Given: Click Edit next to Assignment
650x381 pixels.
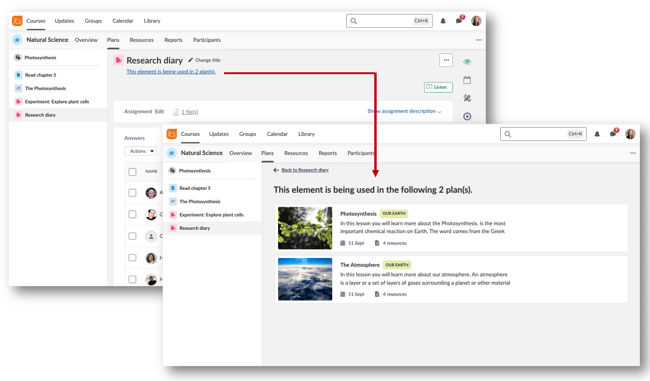Looking at the screenshot, I should click(x=159, y=112).
